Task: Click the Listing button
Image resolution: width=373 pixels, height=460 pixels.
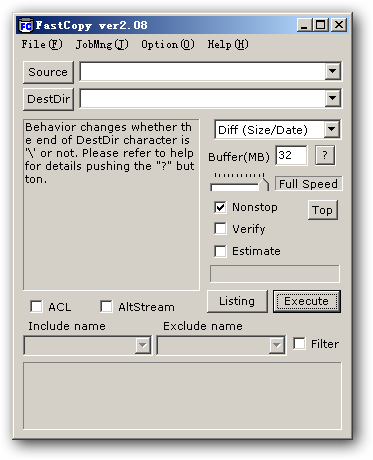Action: pyautogui.click(x=237, y=301)
